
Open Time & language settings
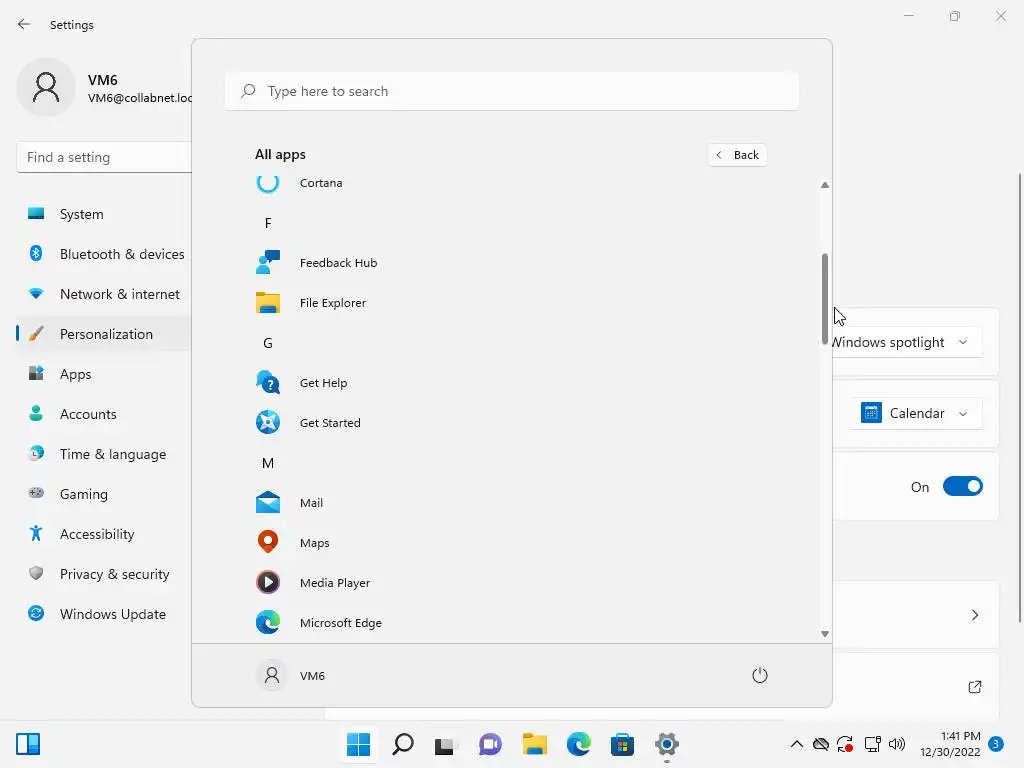click(104, 454)
